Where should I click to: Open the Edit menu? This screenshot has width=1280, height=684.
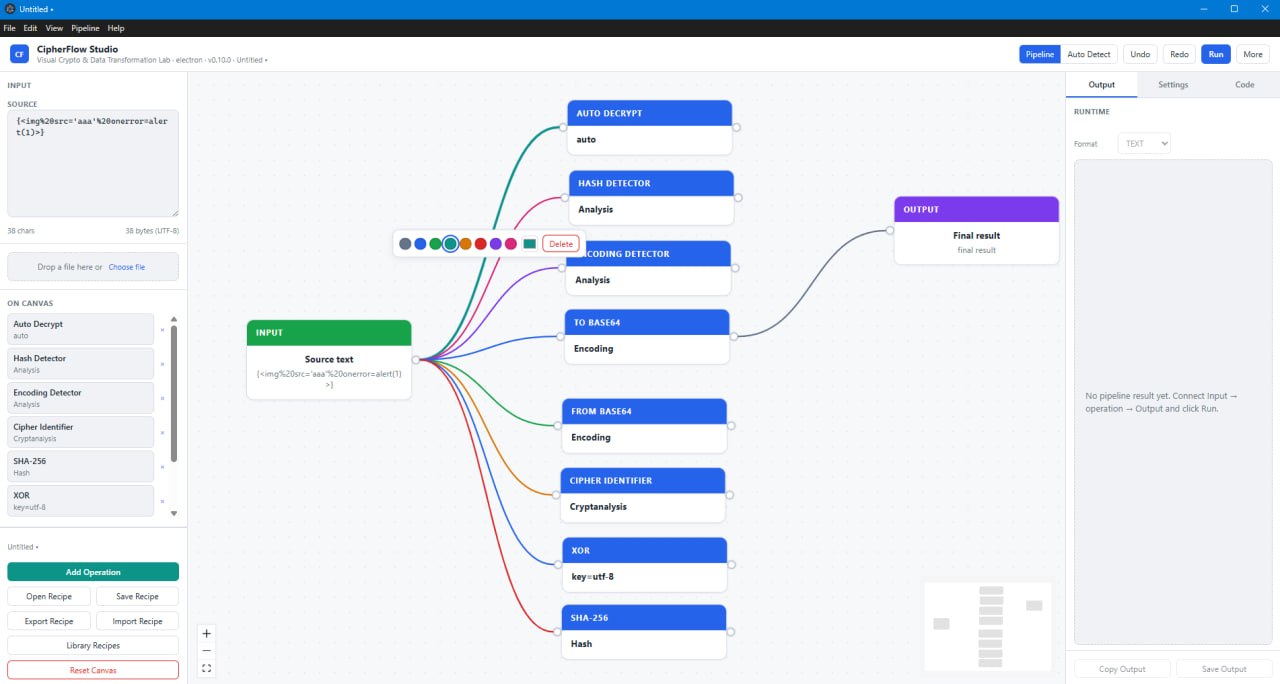(x=31, y=28)
